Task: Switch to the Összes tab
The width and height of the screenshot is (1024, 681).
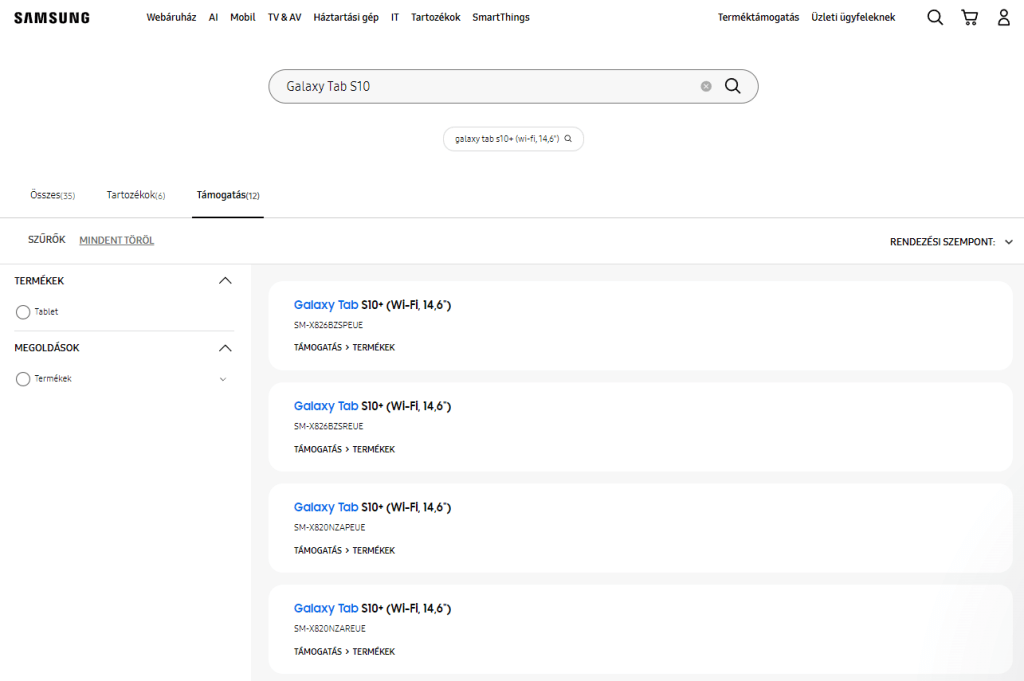Action: tap(52, 195)
